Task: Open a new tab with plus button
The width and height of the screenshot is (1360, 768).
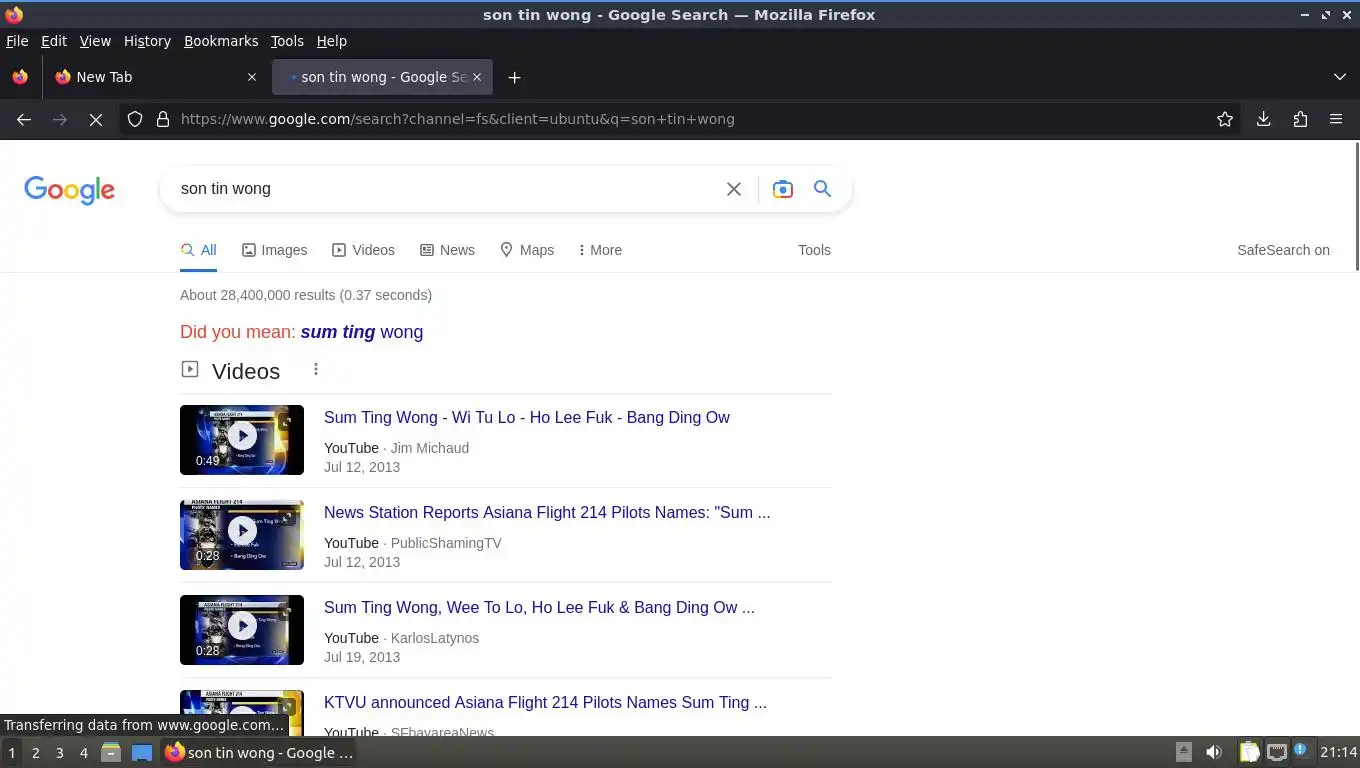Action: 514,77
